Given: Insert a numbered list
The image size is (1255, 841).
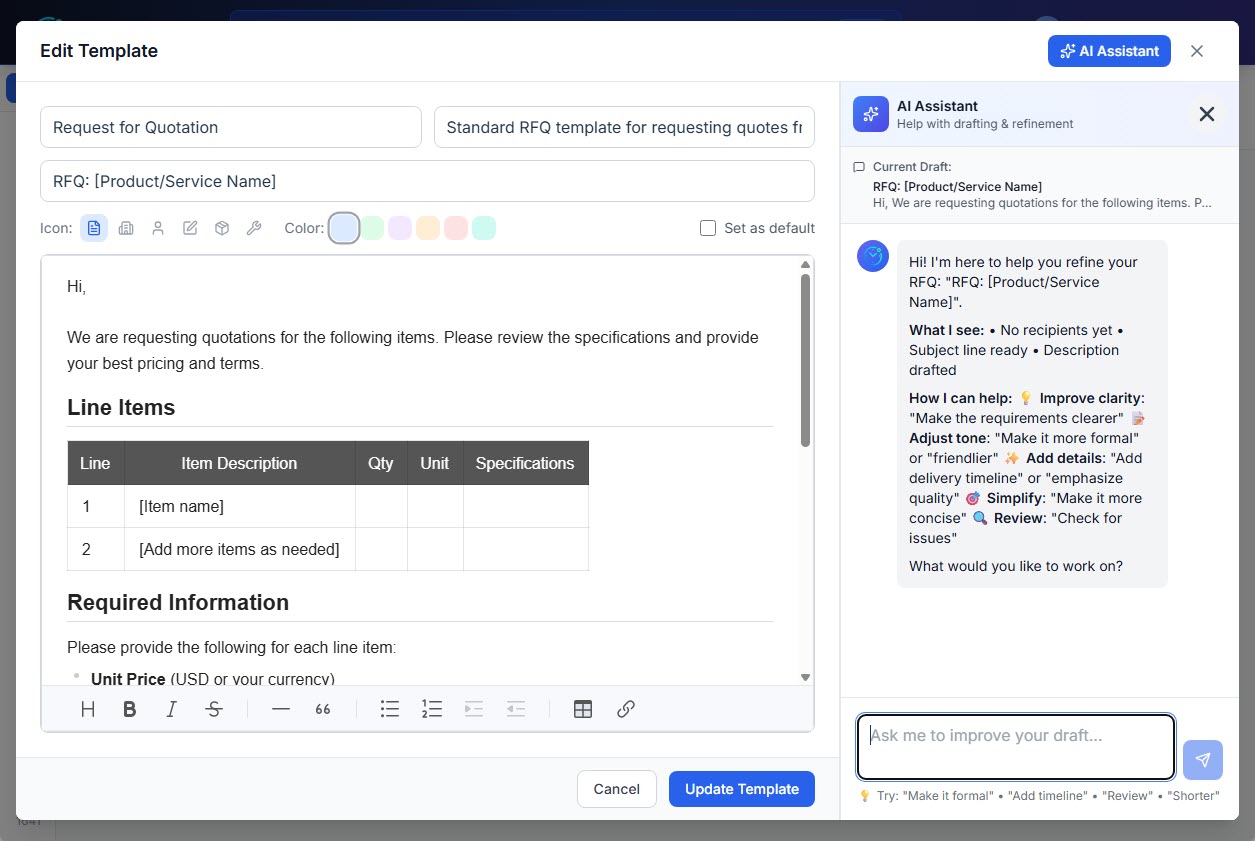Looking at the screenshot, I should point(431,709).
